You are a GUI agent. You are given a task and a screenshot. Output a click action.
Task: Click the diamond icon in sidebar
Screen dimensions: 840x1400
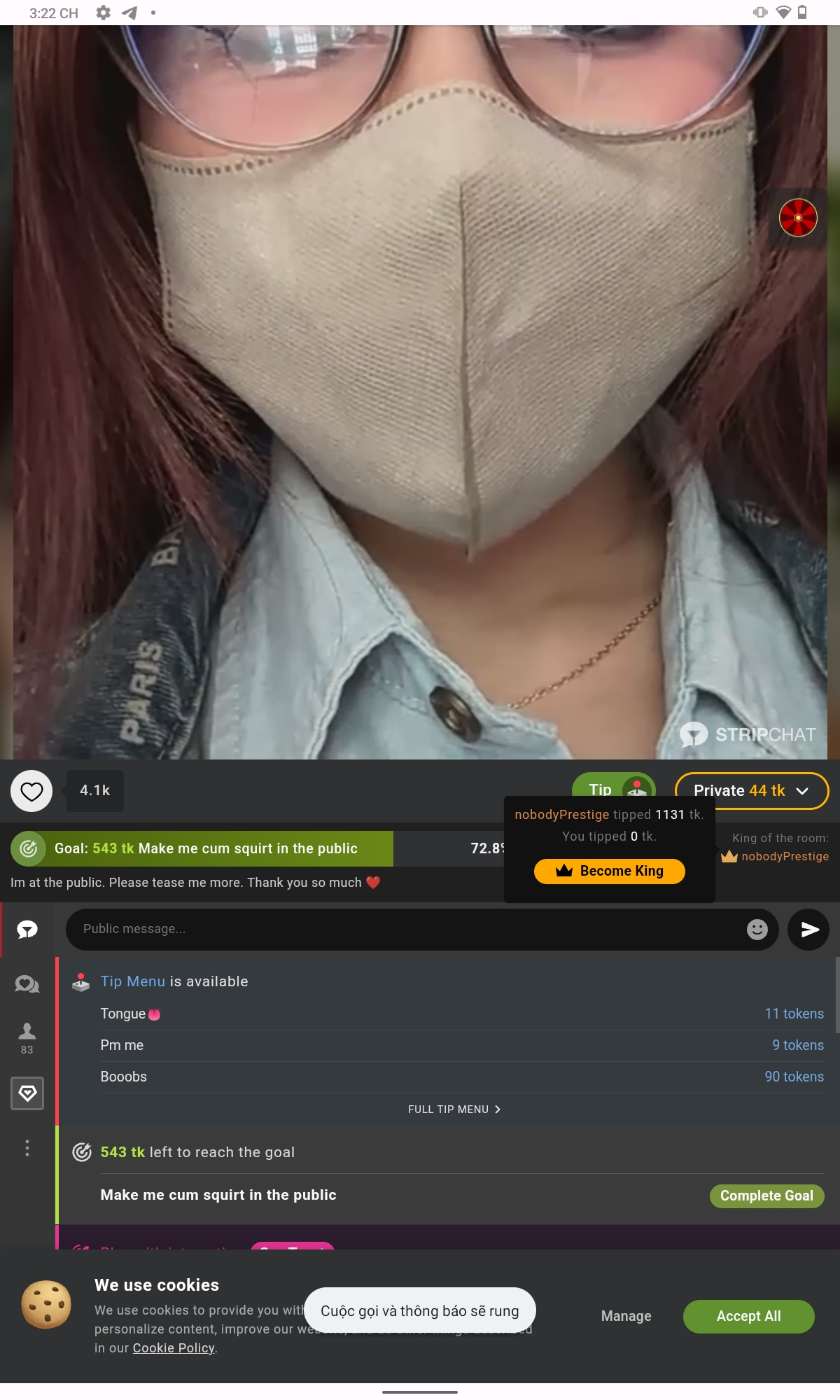coord(27,1093)
